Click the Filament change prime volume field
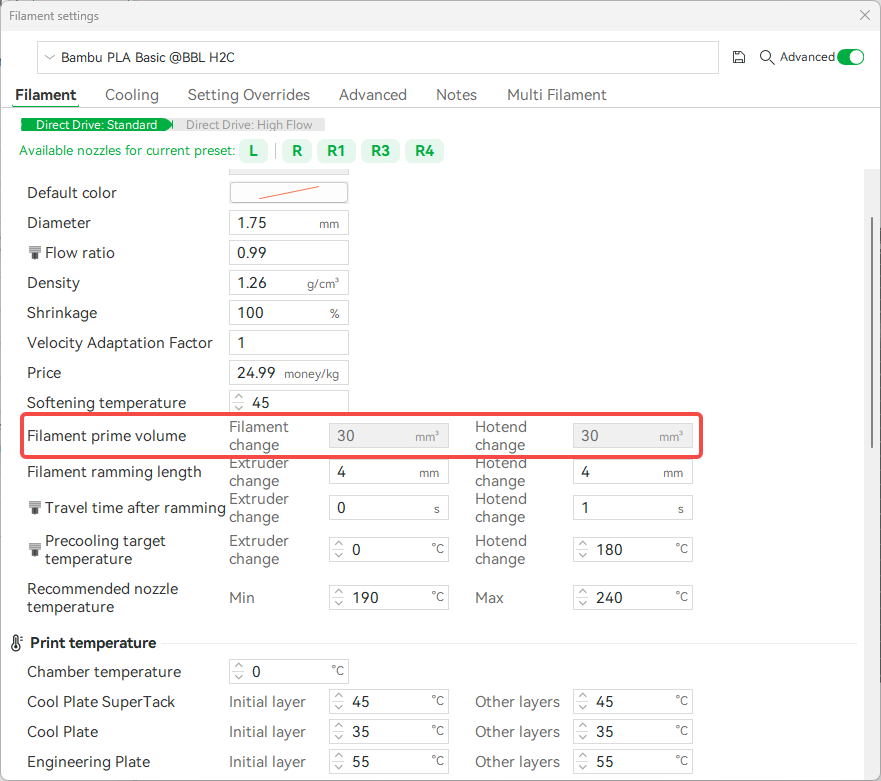881x781 pixels. click(x=389, y=436)
